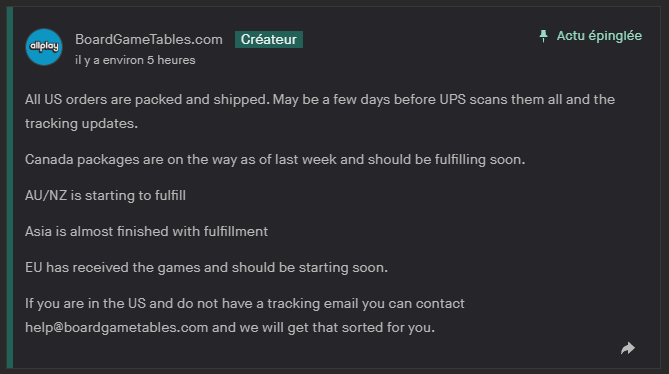Click the green pushpin icon
Viewport: 669px width, 374px height.
[x=543, y=36]
